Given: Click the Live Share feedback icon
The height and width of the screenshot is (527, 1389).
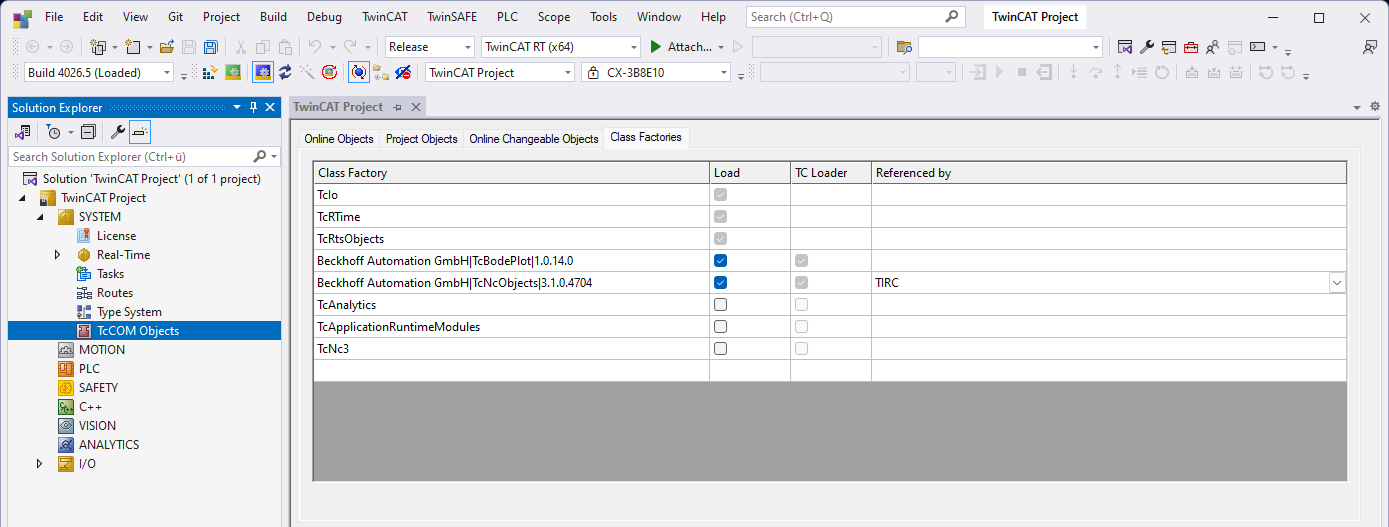Looking at the screenshot, I should coord(1370,47).
